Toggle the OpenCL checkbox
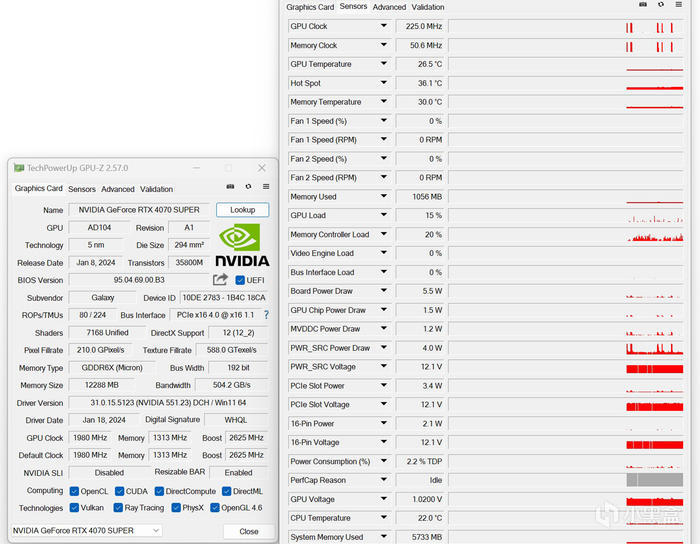This screenshot has width=700, height=544. coord(74,491)
